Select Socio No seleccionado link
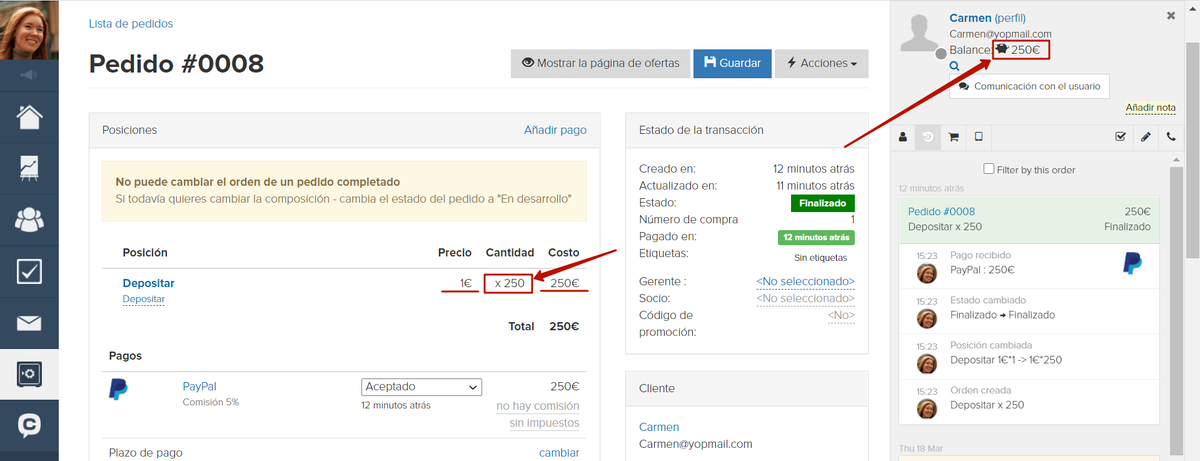 (x=806, y=298)
